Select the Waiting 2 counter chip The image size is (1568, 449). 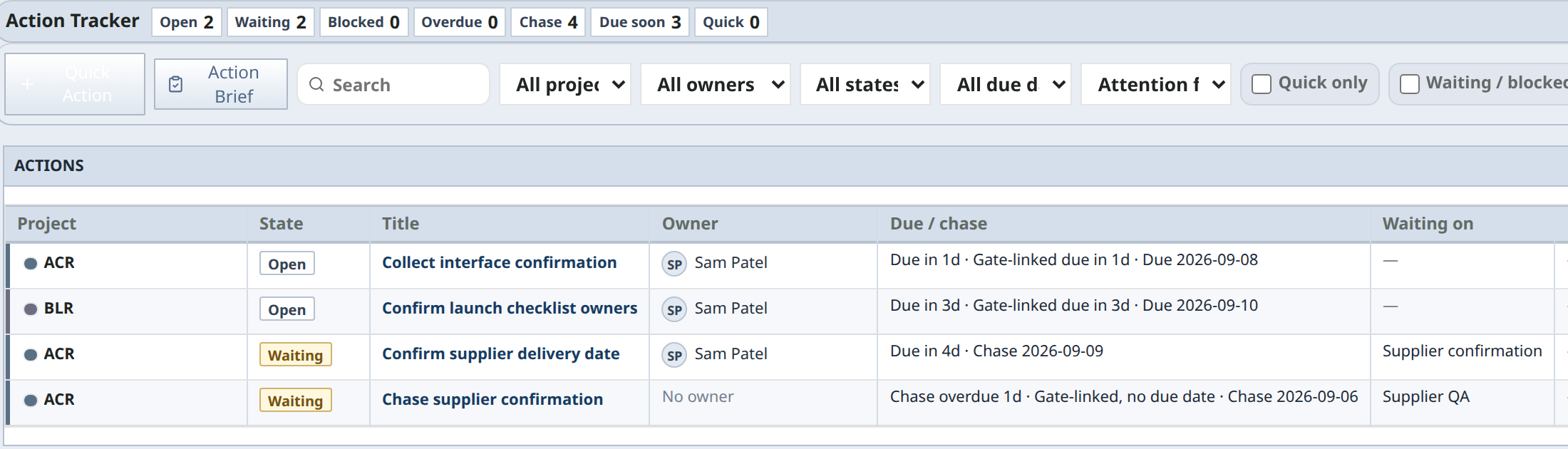tap(271, 22)
